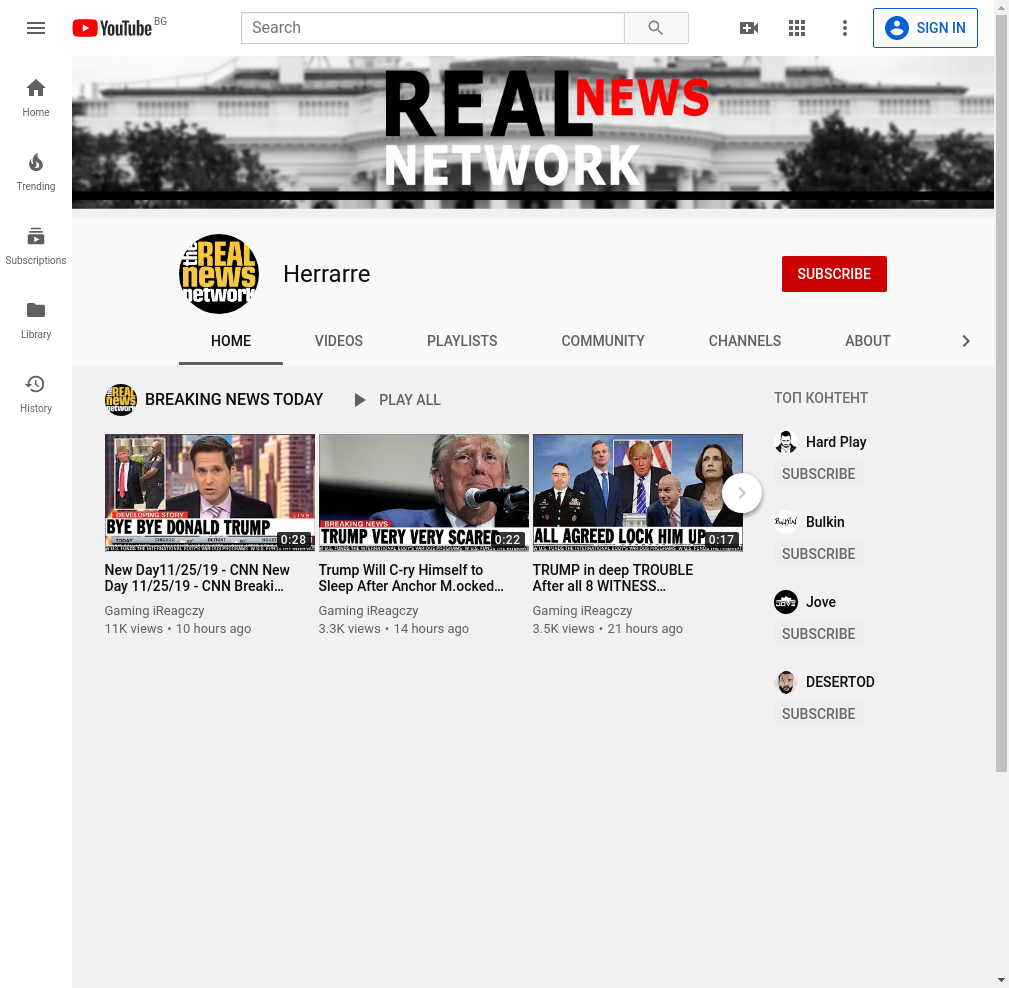The width and height of the screenshot is (1009, 988).
Task: Open the hamburger guide menu
Action: (x=36, y=28)
